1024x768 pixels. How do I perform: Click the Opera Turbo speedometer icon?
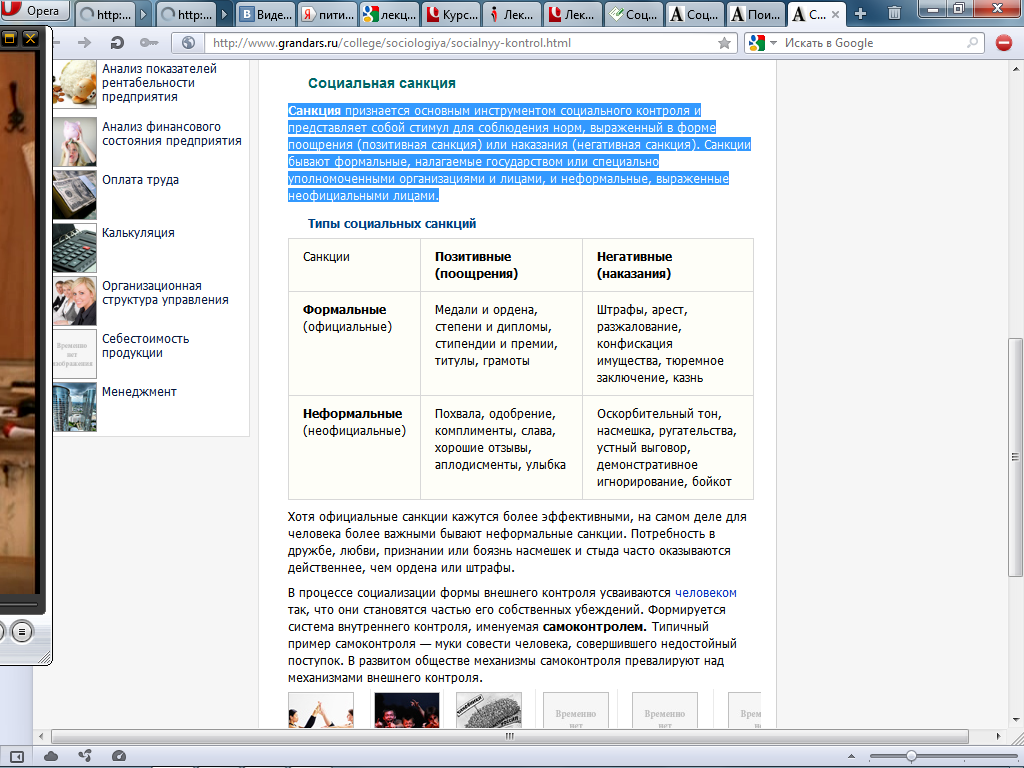coord(119,756)
